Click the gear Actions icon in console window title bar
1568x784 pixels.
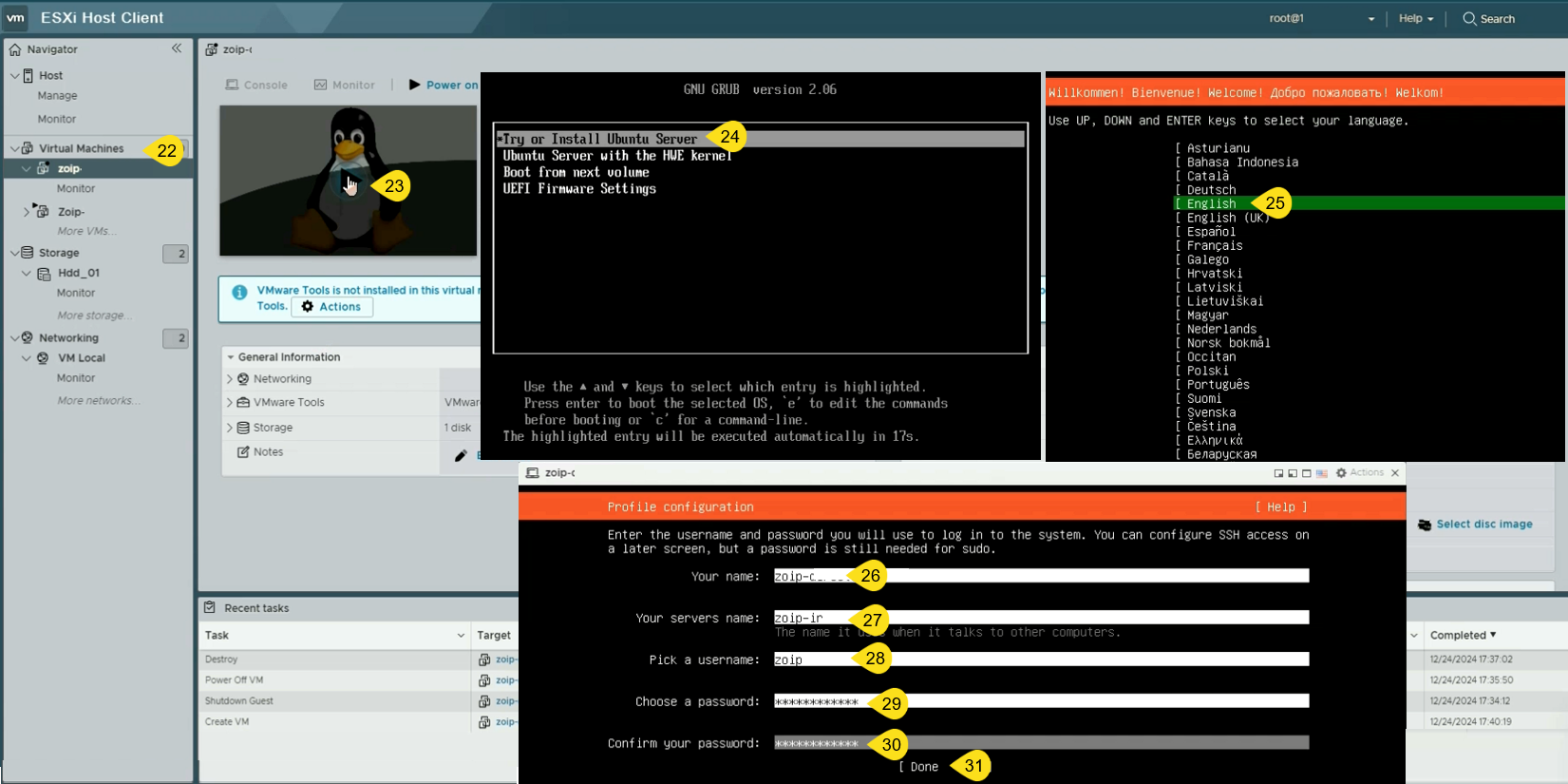1341,472
